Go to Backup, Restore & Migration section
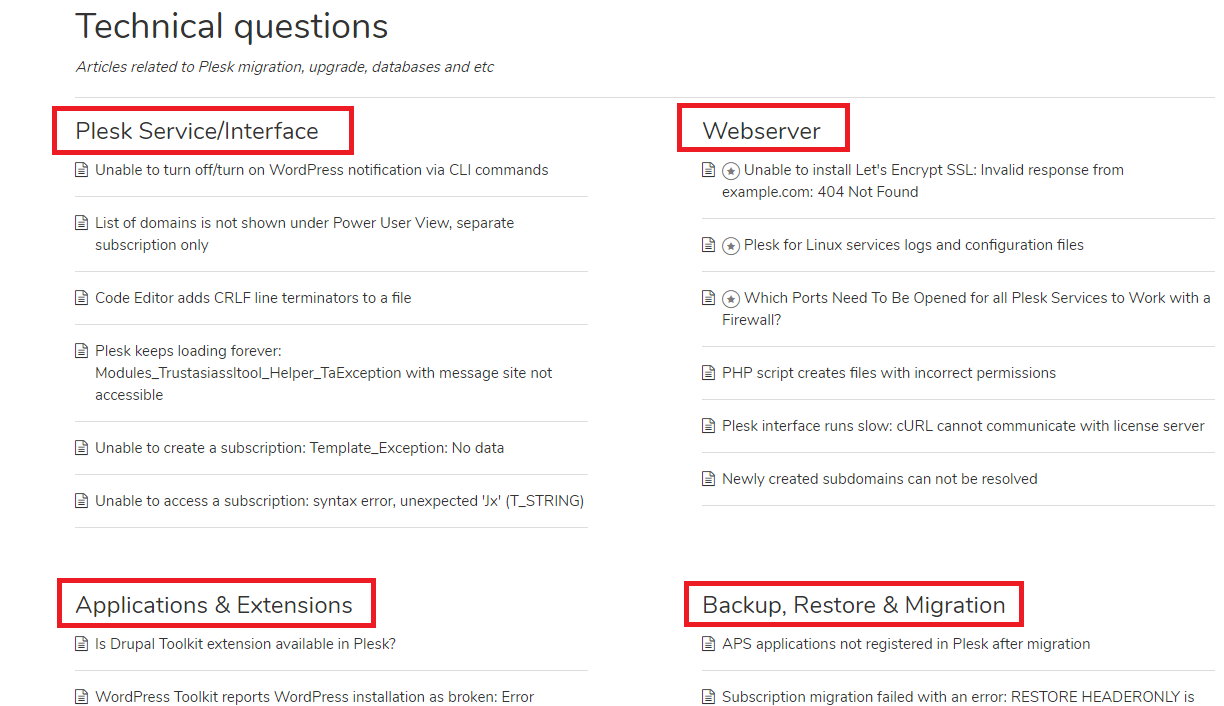This screenshot has width=1224, height=706. [853, 605]
